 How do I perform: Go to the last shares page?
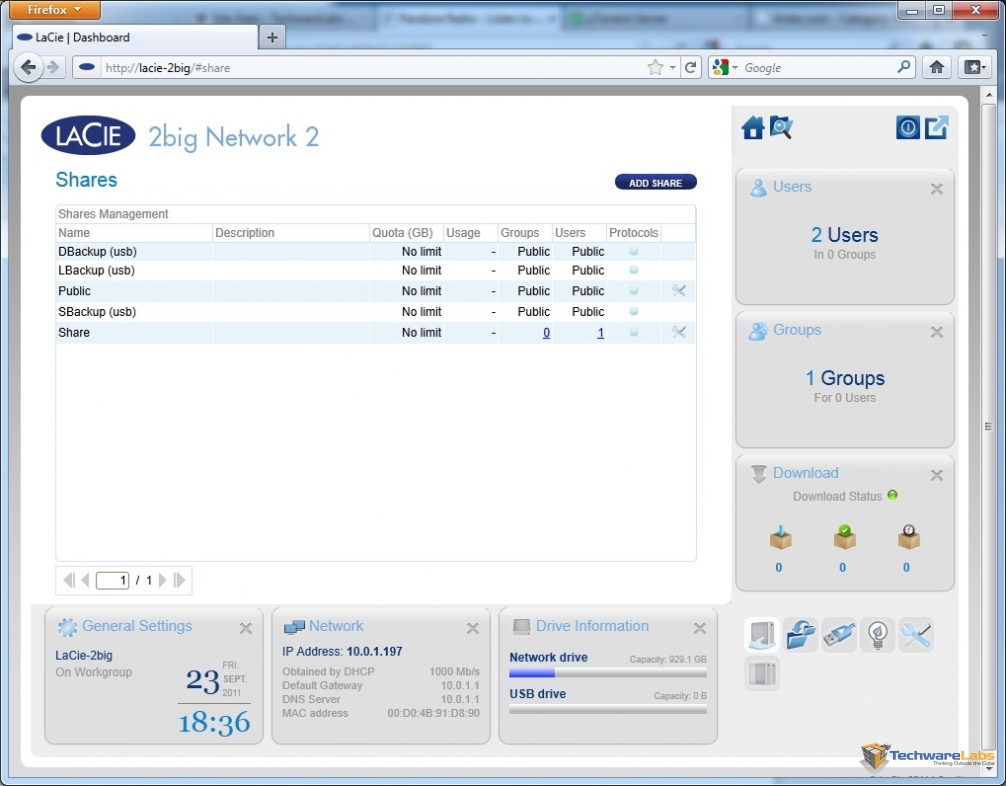[x=180, y=581]
